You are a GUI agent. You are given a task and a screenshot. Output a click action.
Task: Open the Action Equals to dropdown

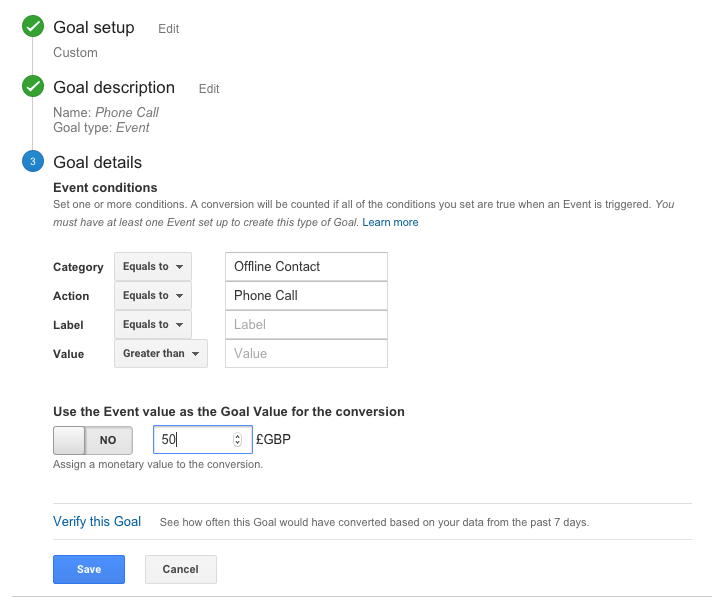coord(153,295)
